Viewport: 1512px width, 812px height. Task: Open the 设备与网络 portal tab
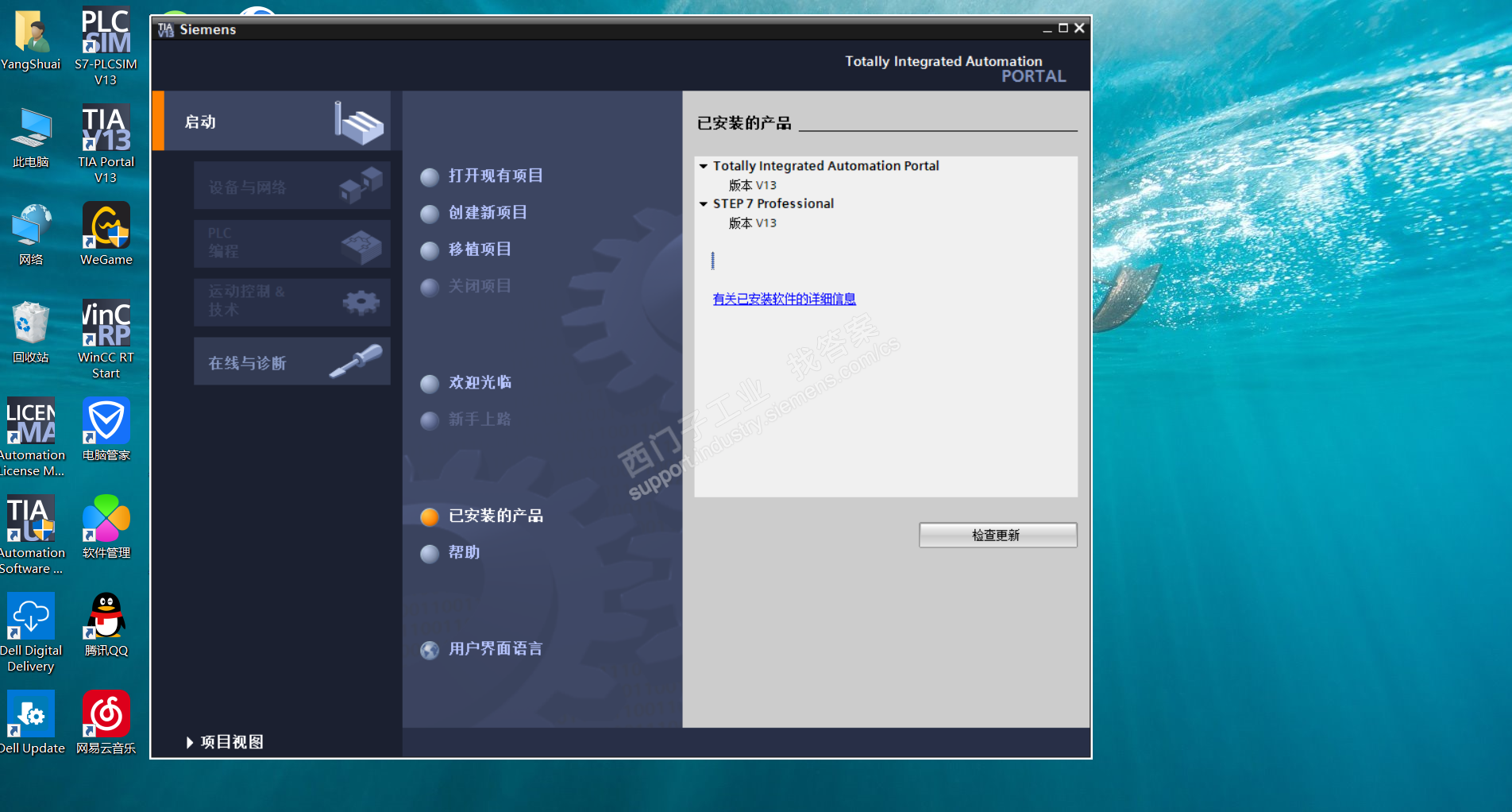(292, 186)
